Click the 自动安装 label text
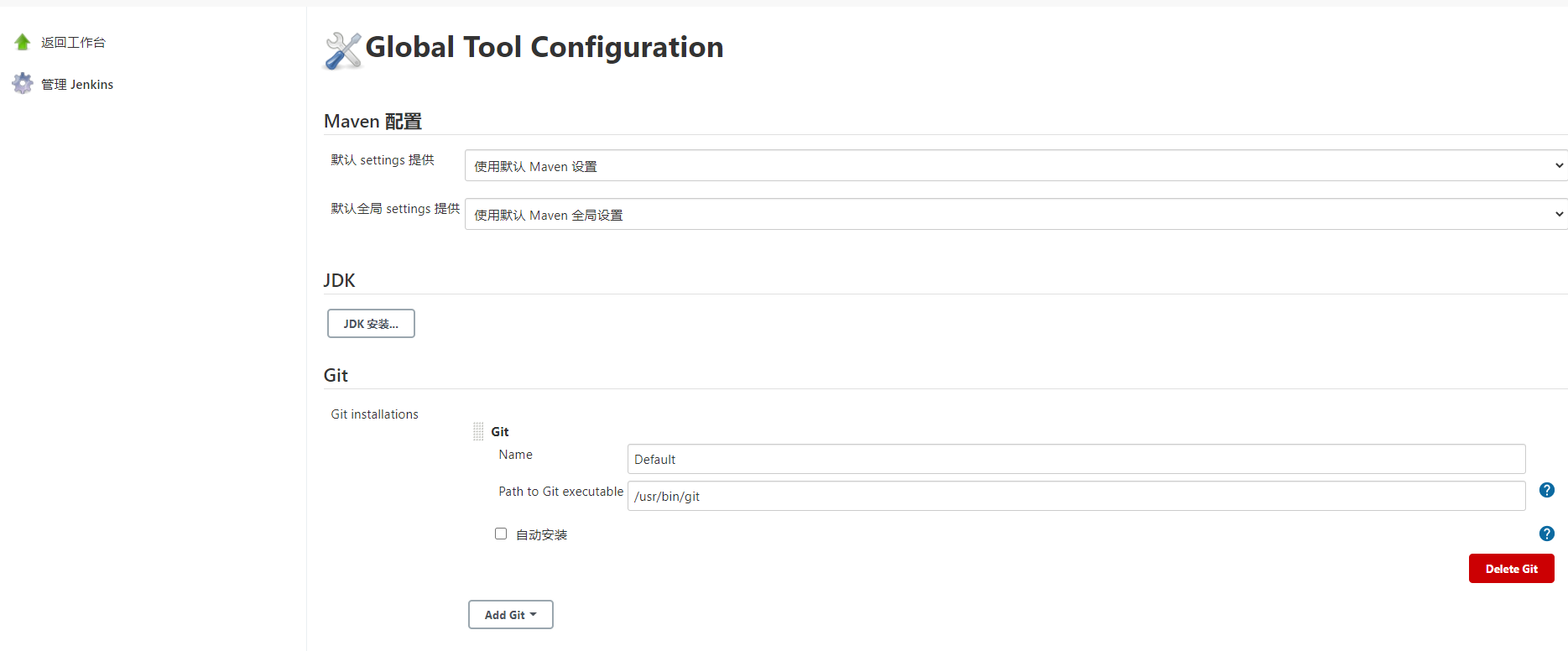Screen dimensions: 1568x651 coord(541,534)
